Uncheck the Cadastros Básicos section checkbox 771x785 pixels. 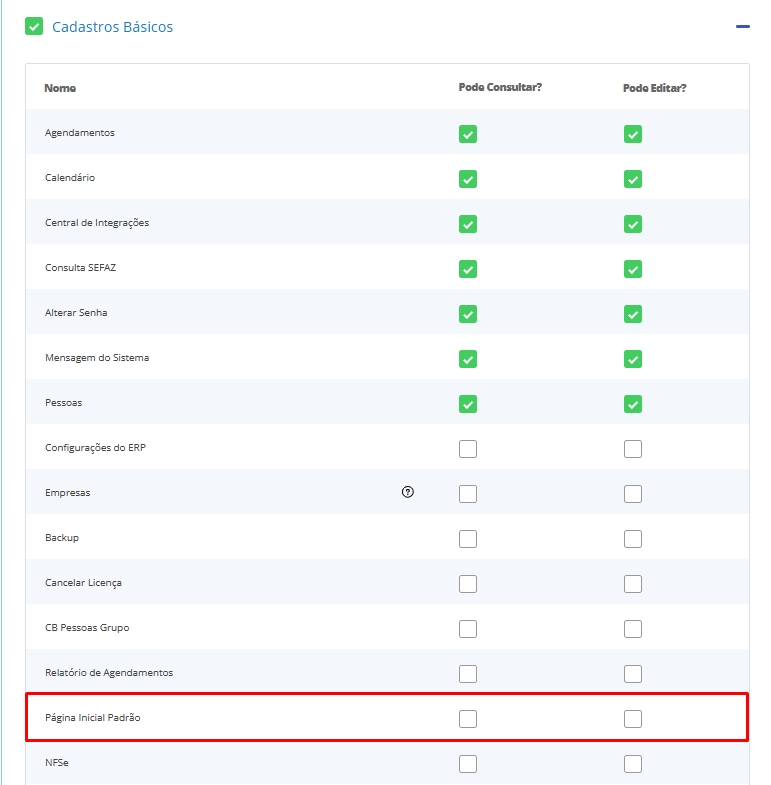click(x=34, y=27)
